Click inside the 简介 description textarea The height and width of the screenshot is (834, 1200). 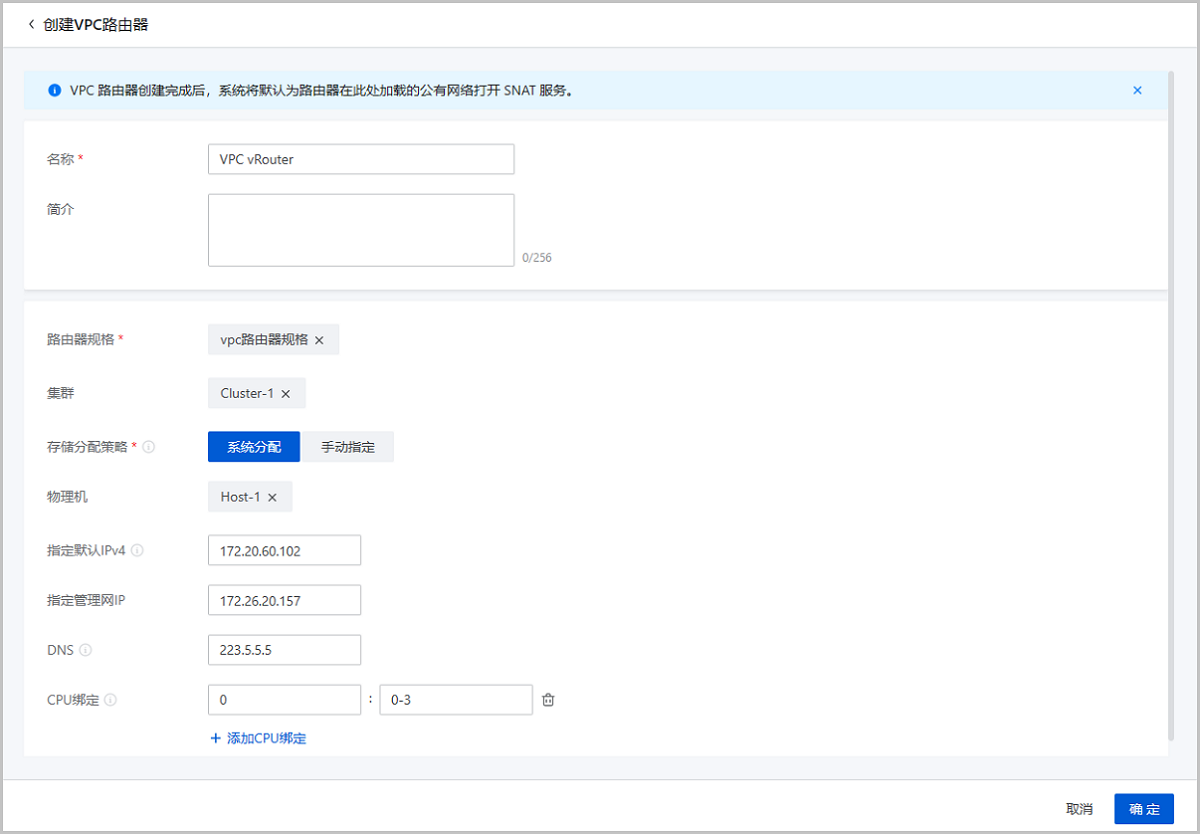click(360, 229)
